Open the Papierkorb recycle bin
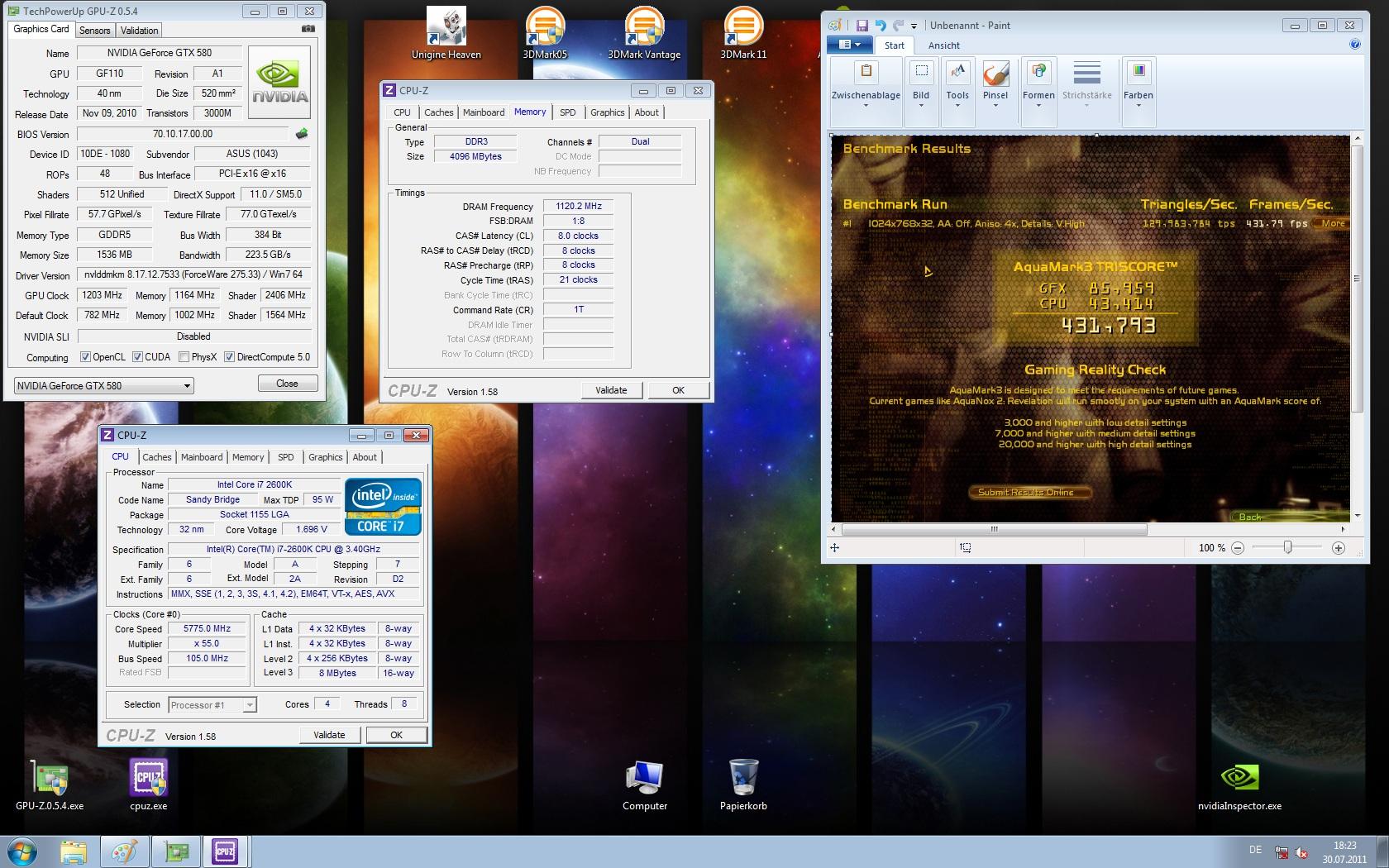The image size is (1389, 868). [743, 785]
